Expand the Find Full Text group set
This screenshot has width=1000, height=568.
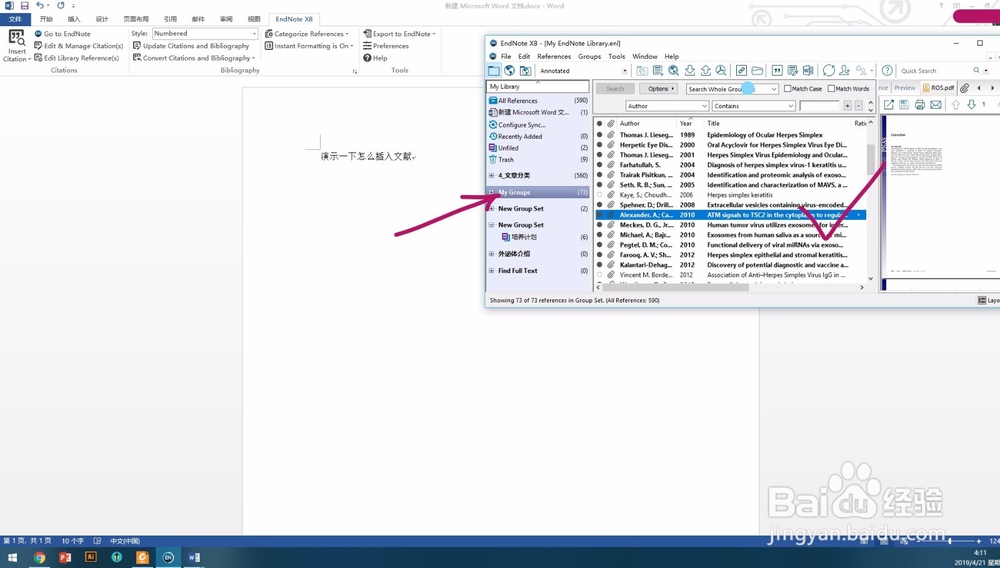pyautogui.click(x=491, y=270)
